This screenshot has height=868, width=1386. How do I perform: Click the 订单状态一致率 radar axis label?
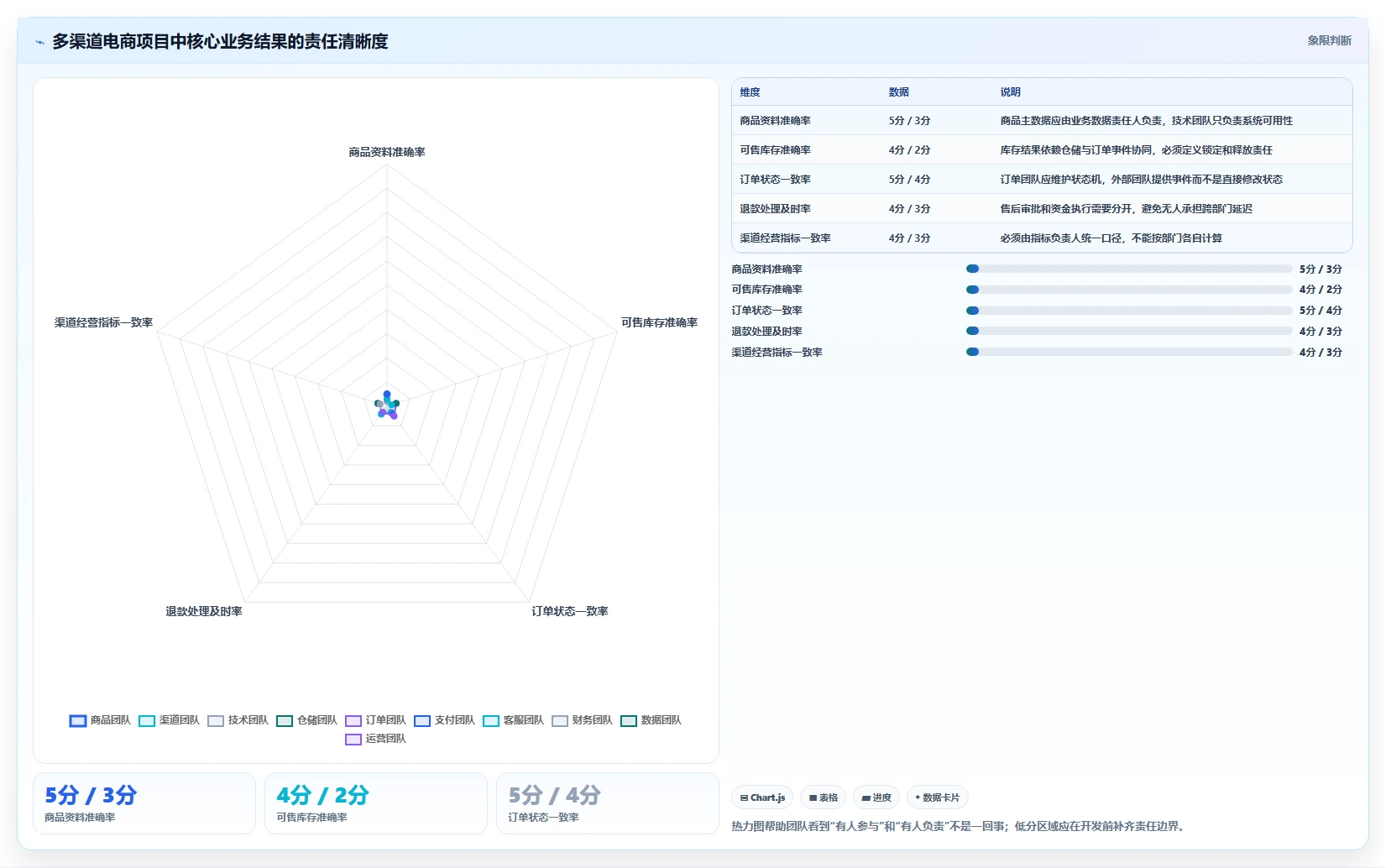pyautogui.click(x=570, y=611)
